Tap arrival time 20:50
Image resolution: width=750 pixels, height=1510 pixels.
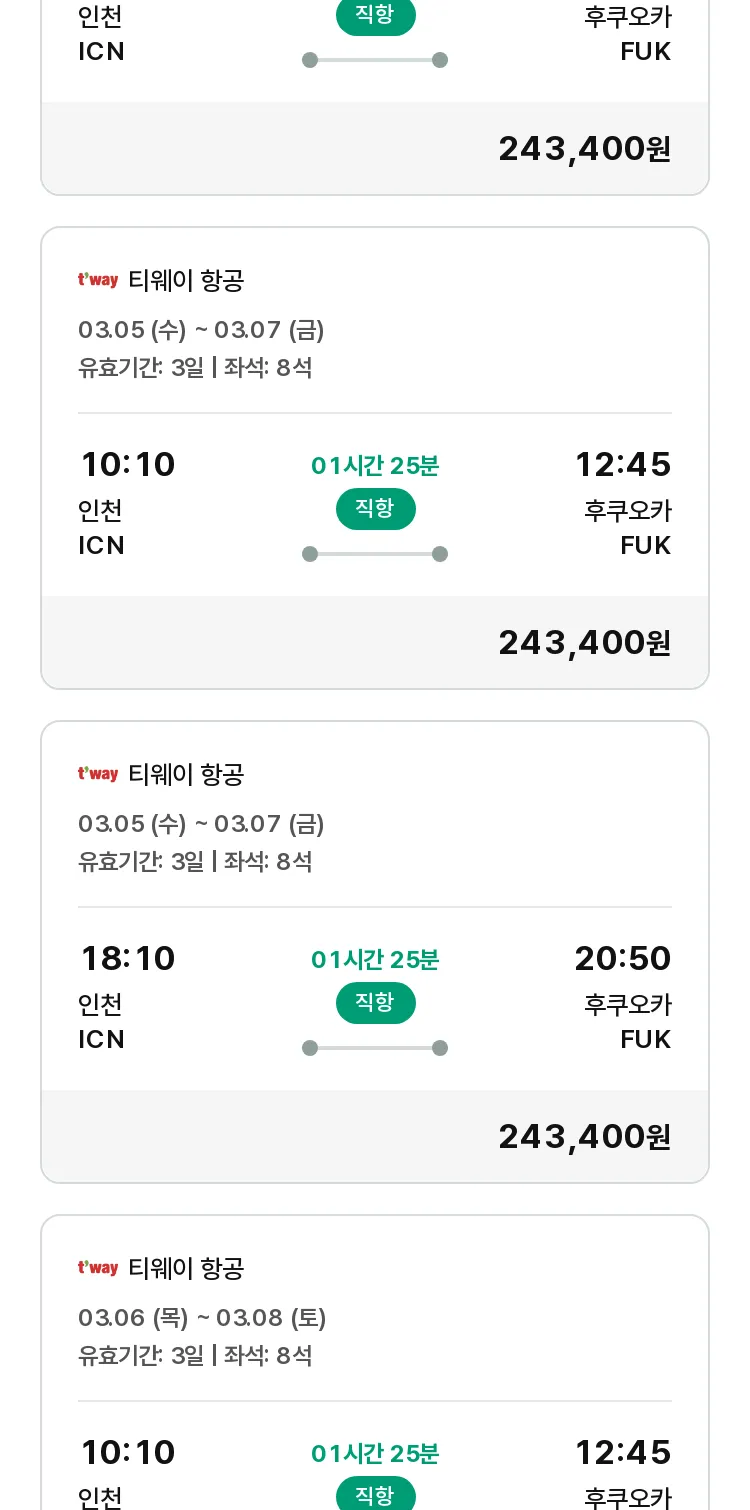click(x=623, y=959)
